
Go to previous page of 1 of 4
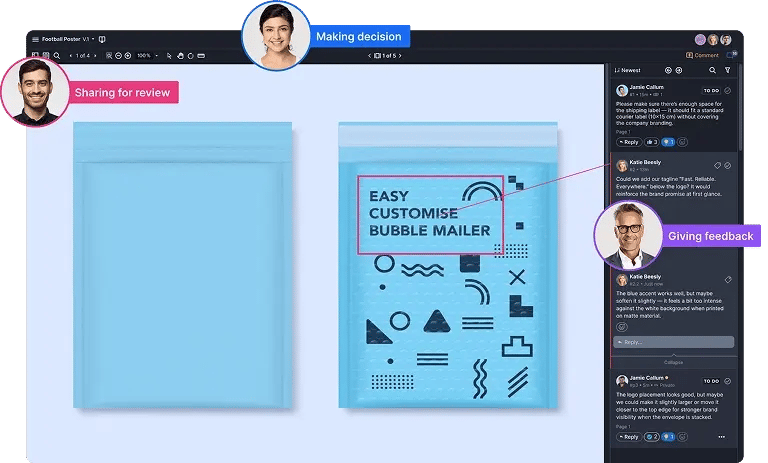[x=71, y=56]
